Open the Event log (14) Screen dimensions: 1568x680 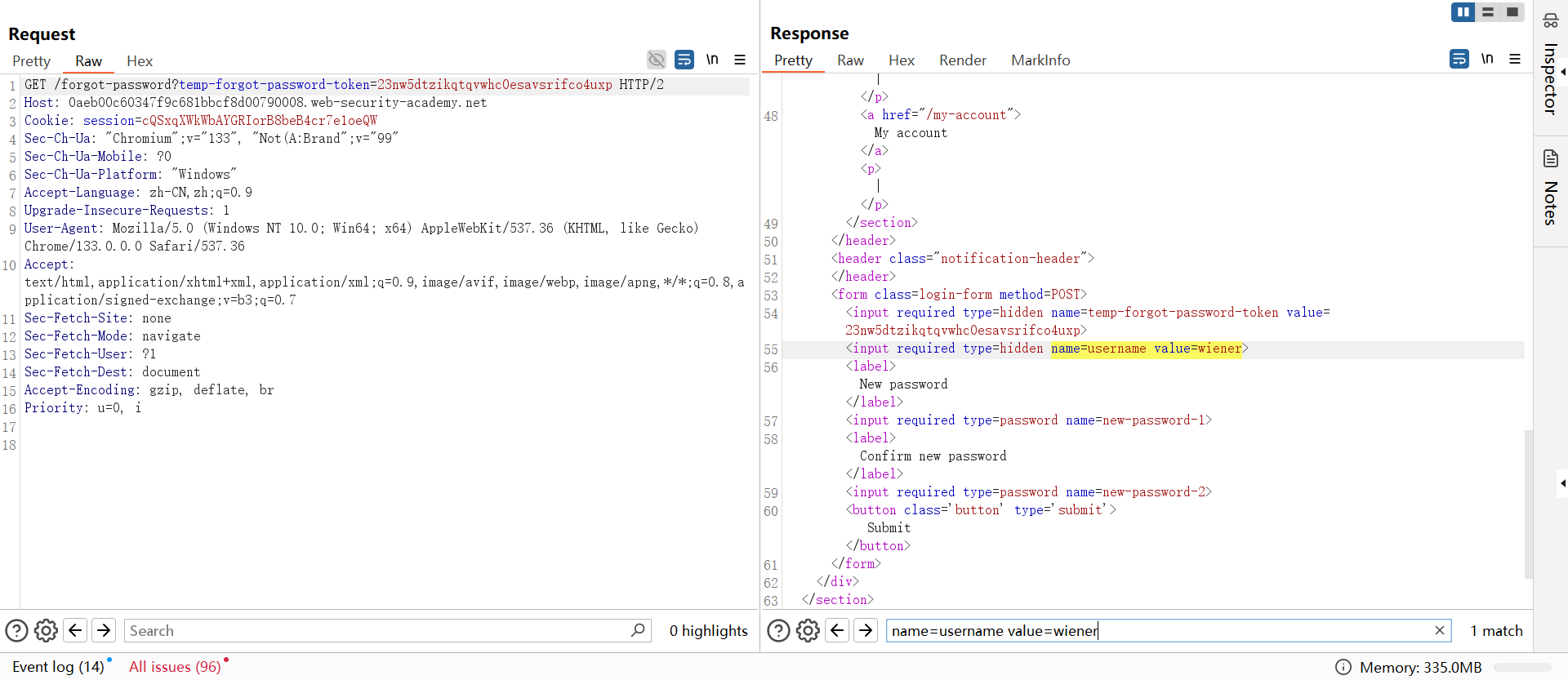click(58, 667)
